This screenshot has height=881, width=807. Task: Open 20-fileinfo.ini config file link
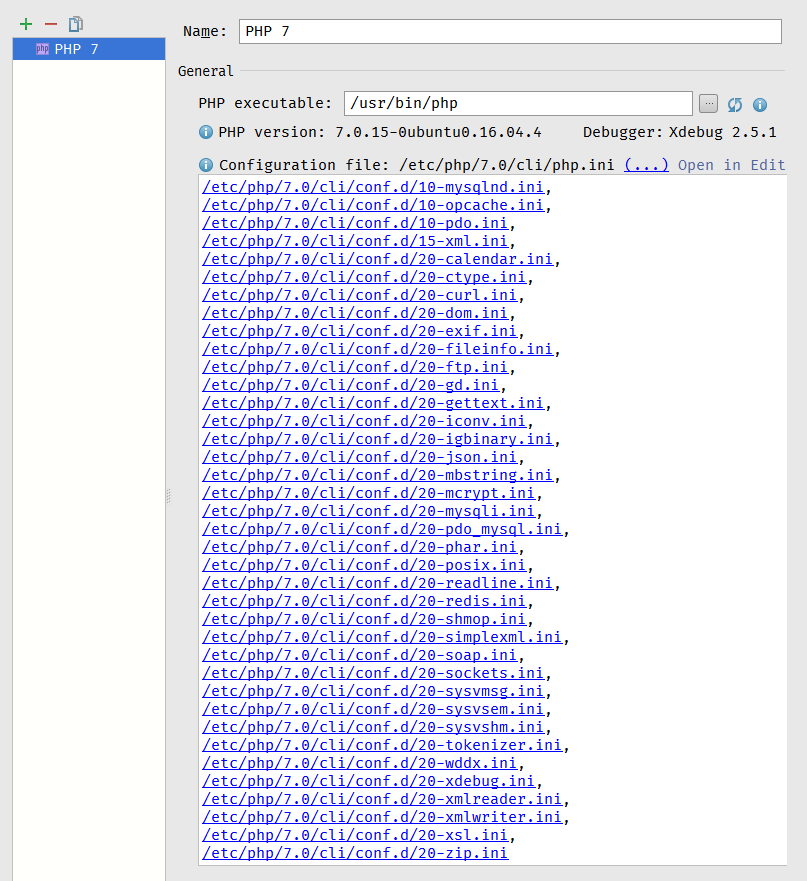pos(378,349)
